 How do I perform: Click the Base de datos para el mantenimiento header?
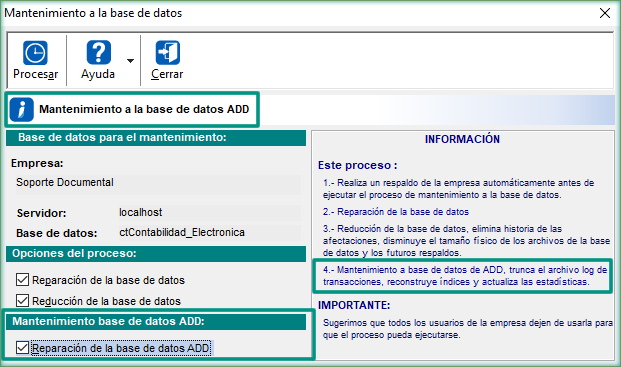coord(156,138)
